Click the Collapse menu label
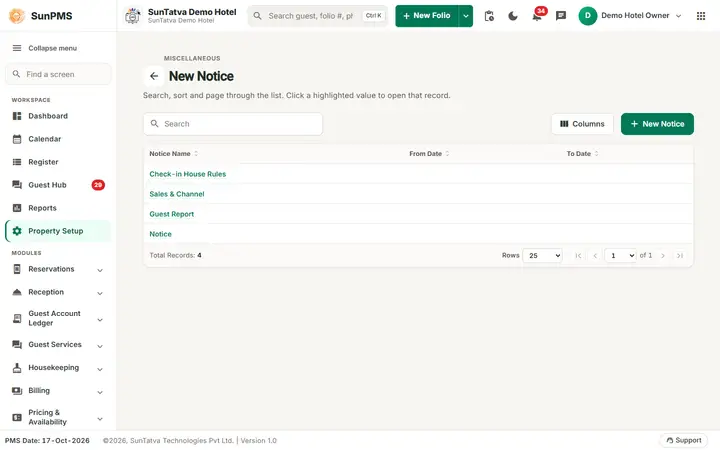The height and width of the screenshot is (450, 720). (53, 48)
